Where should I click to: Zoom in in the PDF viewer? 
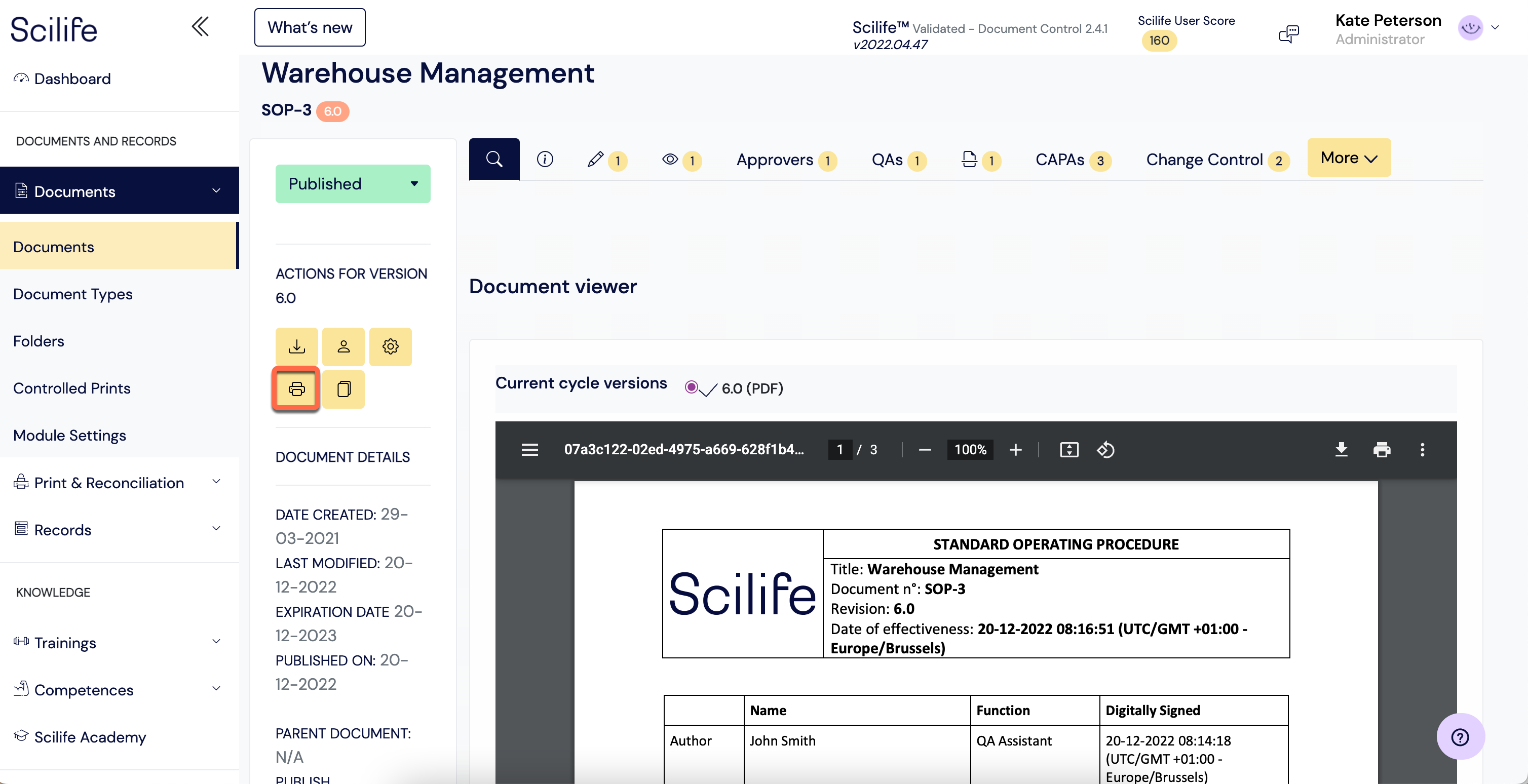click(1015, 450)
